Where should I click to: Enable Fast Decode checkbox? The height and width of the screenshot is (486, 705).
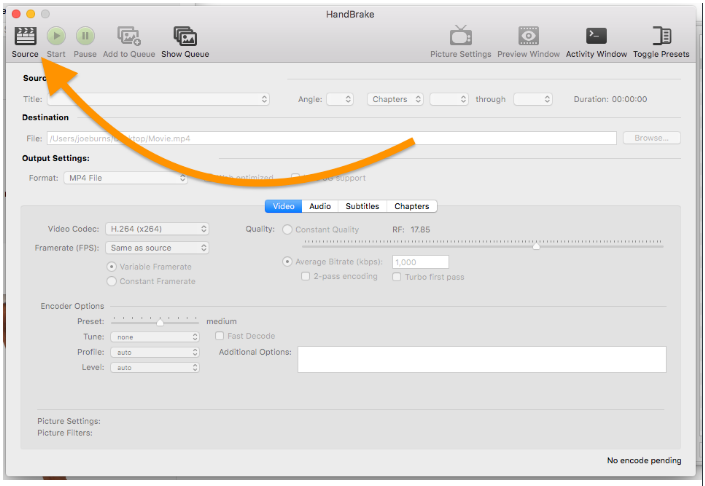(219, 336)
